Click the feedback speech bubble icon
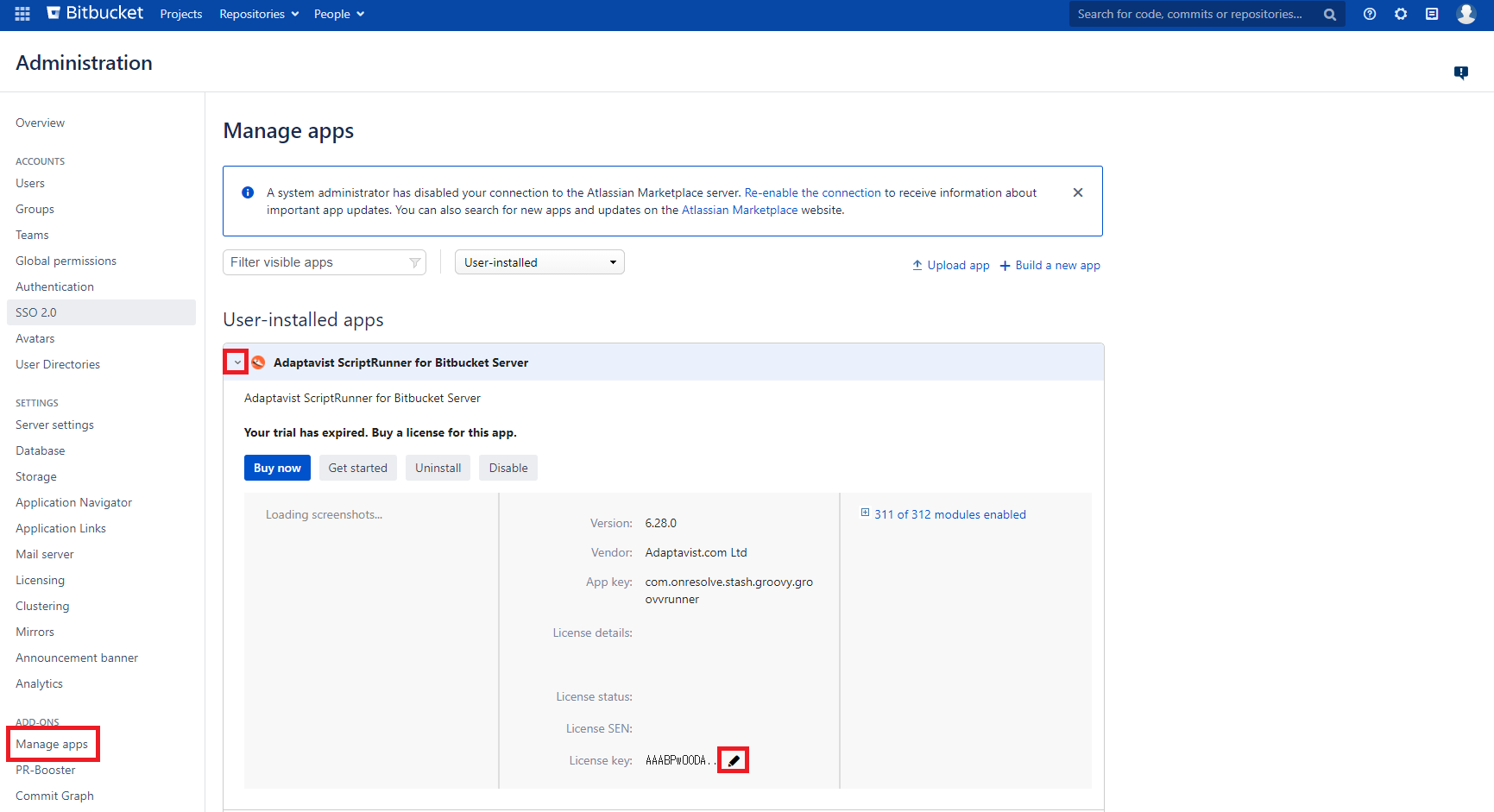 (x=1461, y=72)
